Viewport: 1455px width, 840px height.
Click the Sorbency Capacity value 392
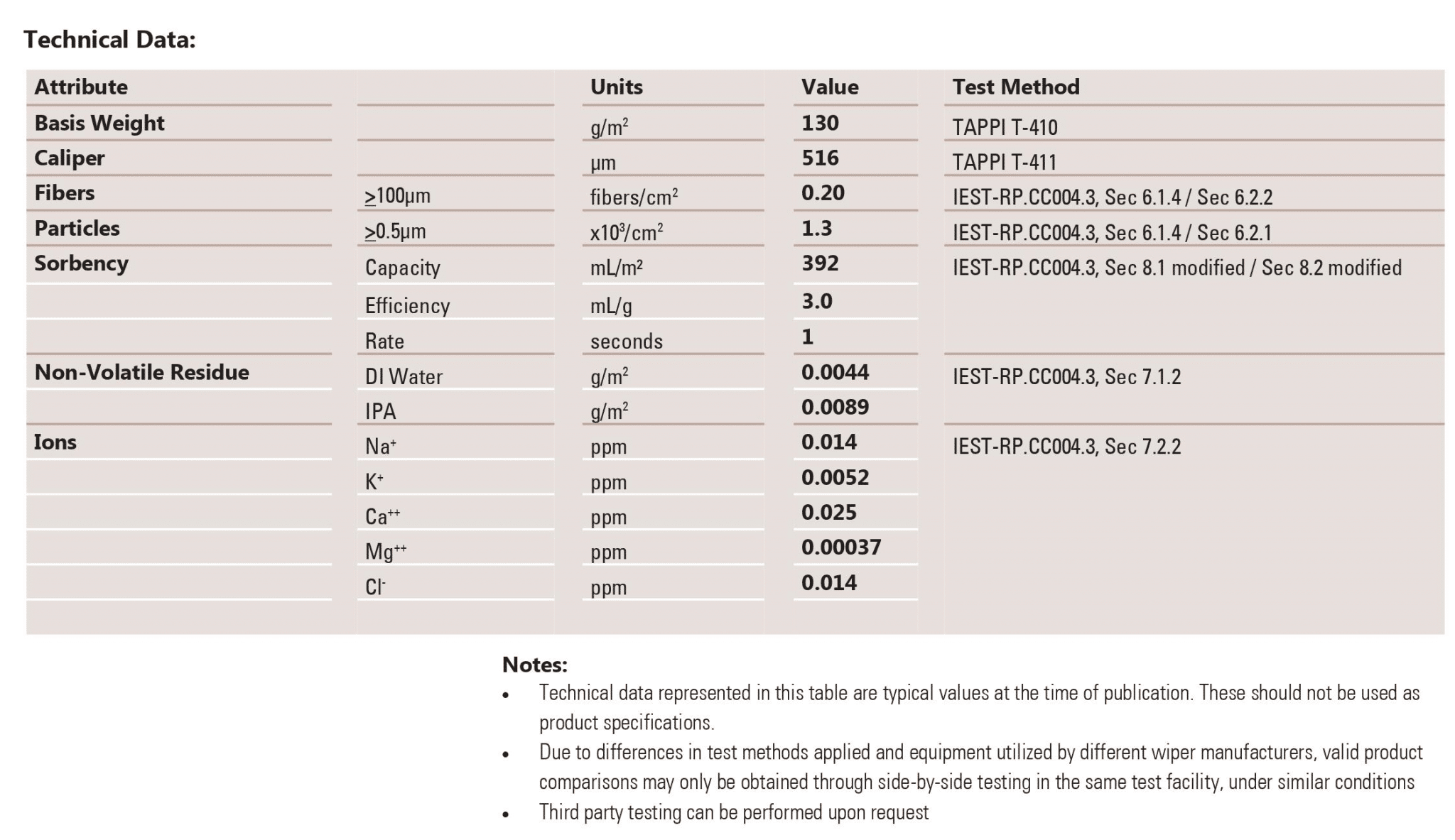(820, 263)
